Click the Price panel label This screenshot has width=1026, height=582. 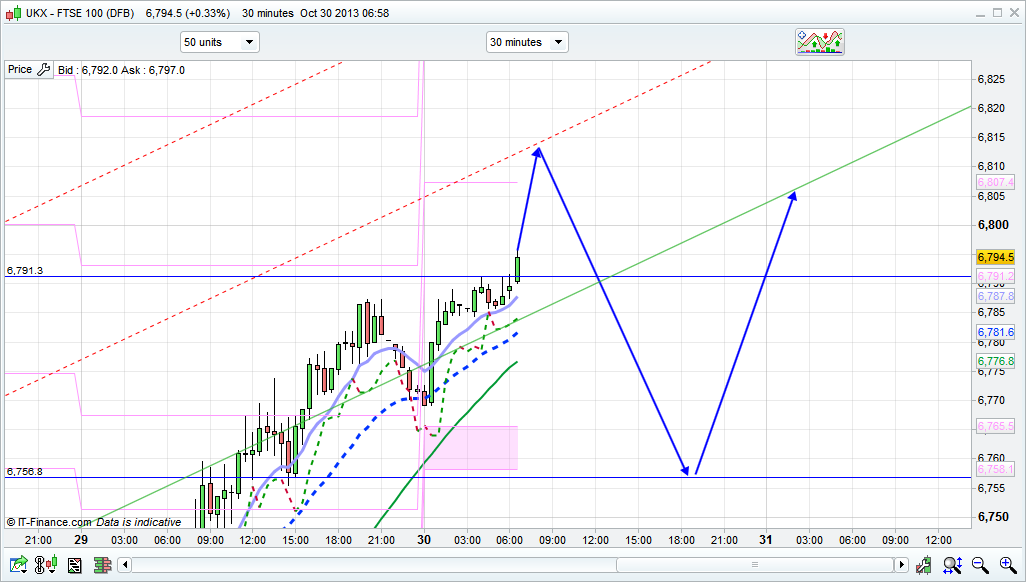pos(19,70)
